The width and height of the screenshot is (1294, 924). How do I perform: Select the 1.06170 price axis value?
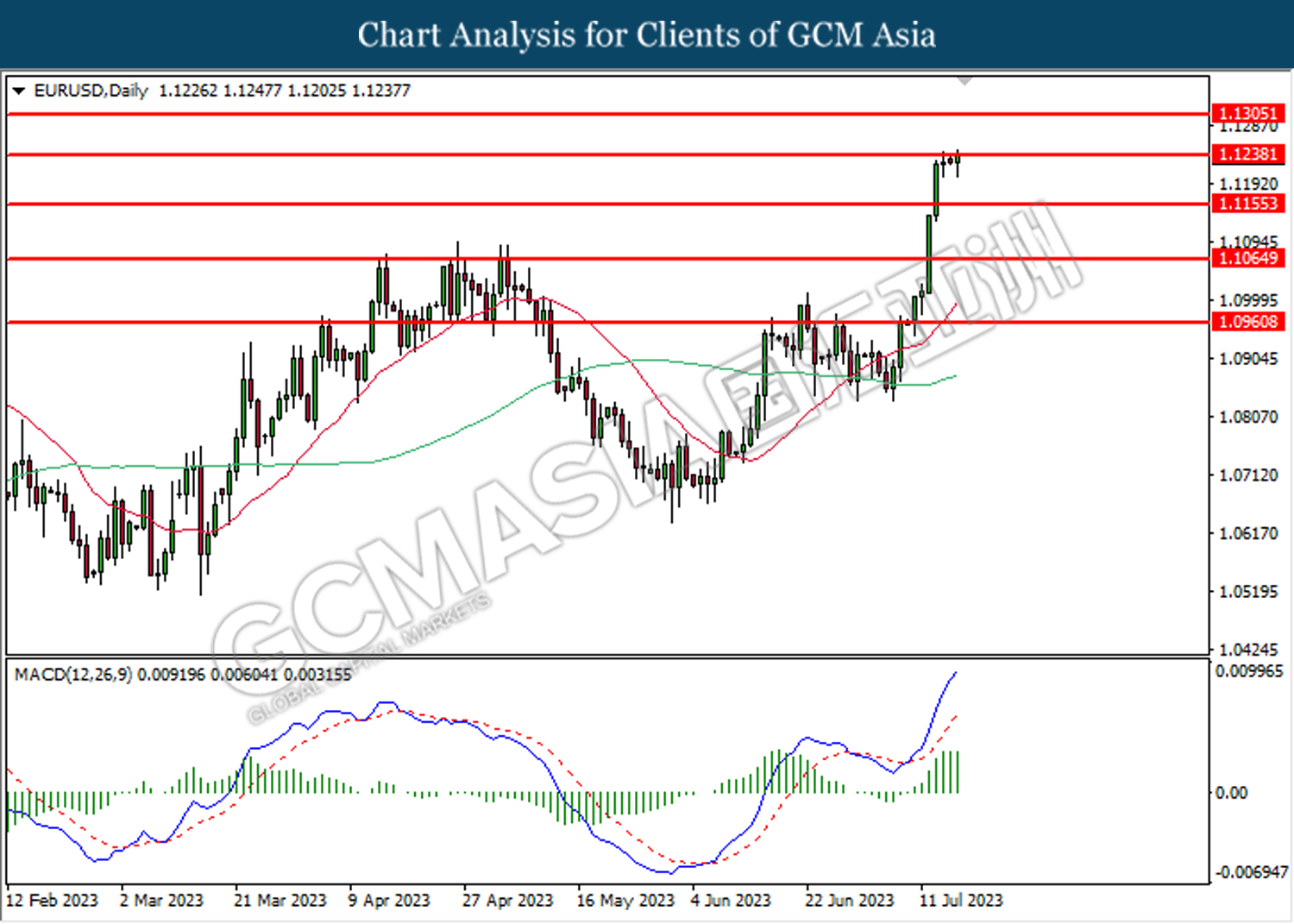[1248, 533]
